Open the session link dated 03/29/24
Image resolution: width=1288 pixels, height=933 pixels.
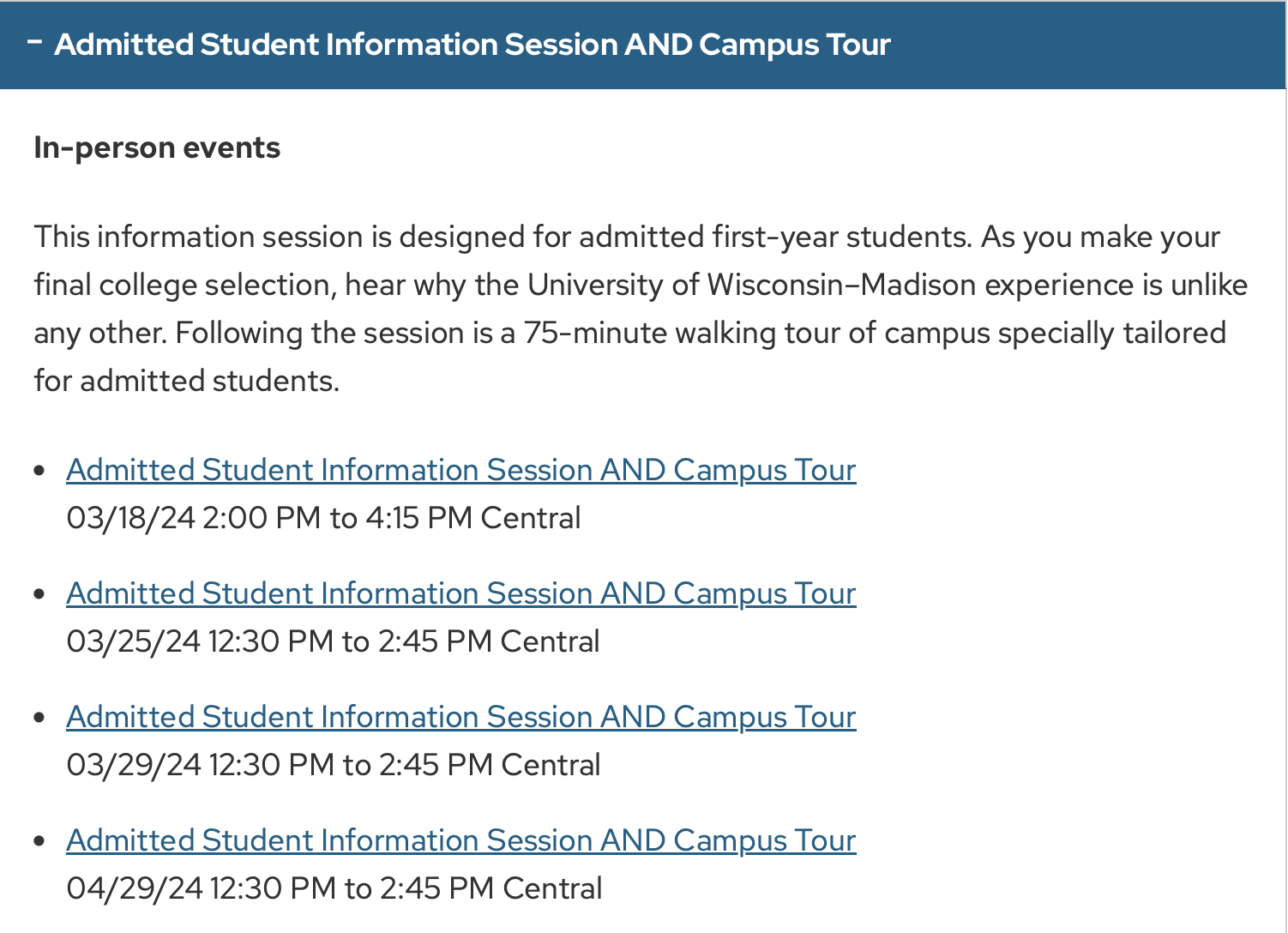pyautogui.click(x=460, y=717)
